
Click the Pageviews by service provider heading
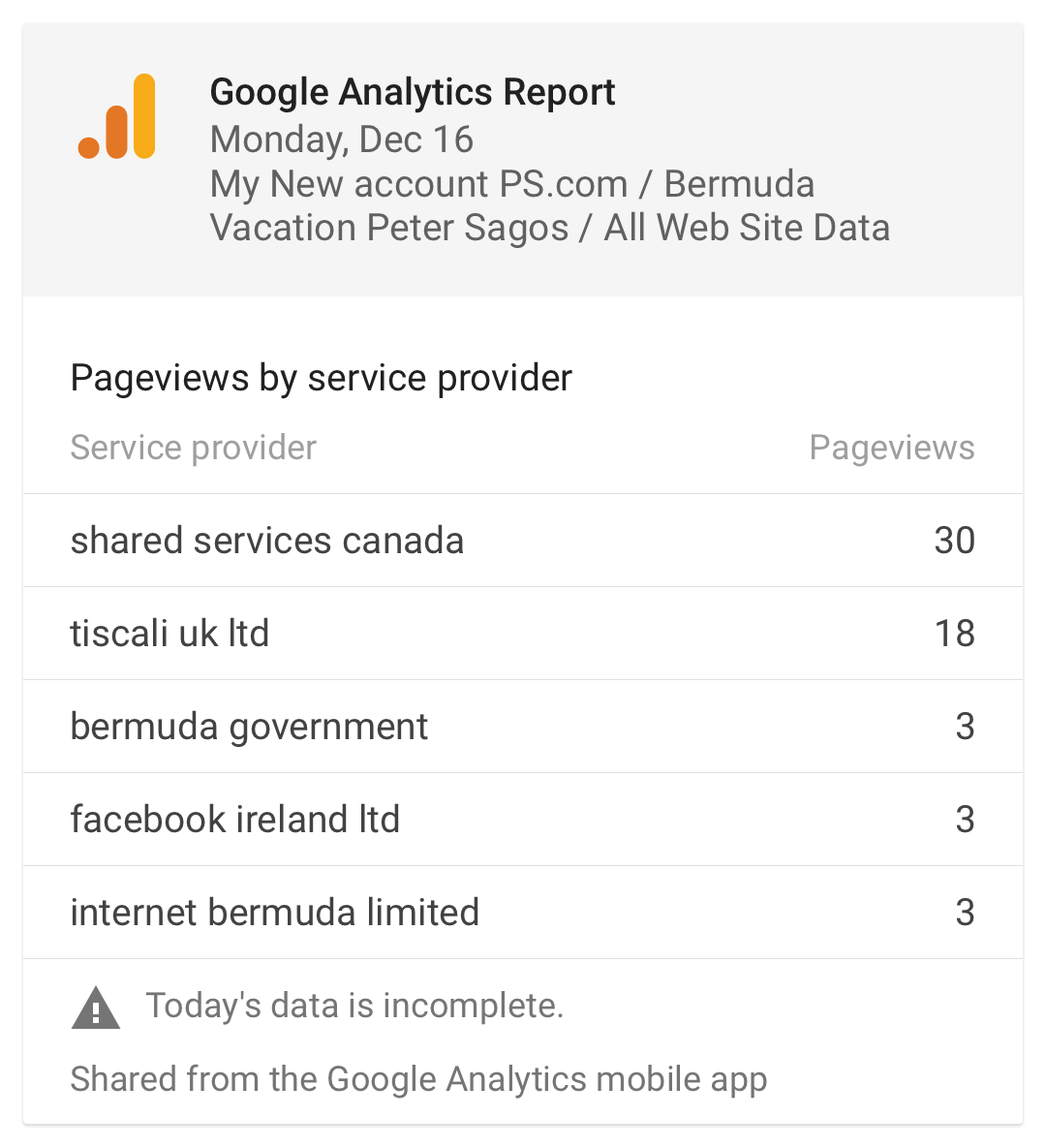tap(321, 379)
